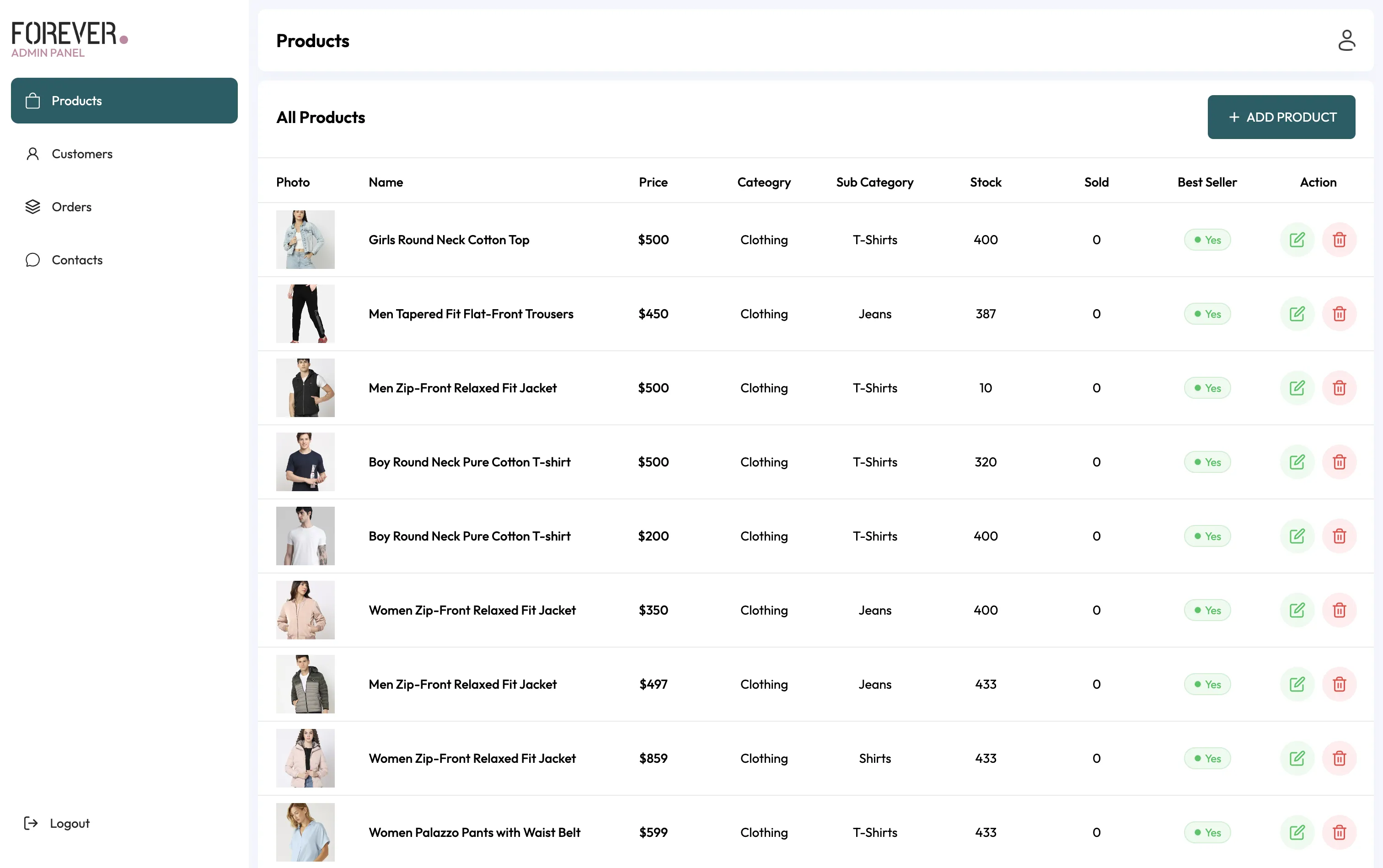Edit the $350 Women Zip-Front Relaxed Fit Jacket

pos(1297,610)
